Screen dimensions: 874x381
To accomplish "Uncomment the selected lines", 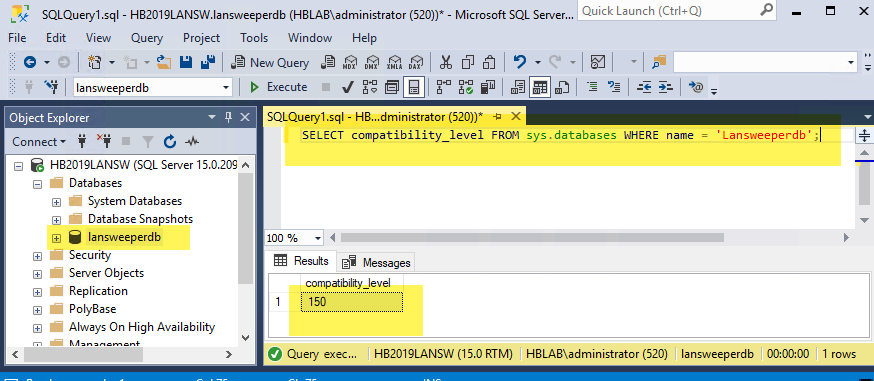I will click(614, 87).
